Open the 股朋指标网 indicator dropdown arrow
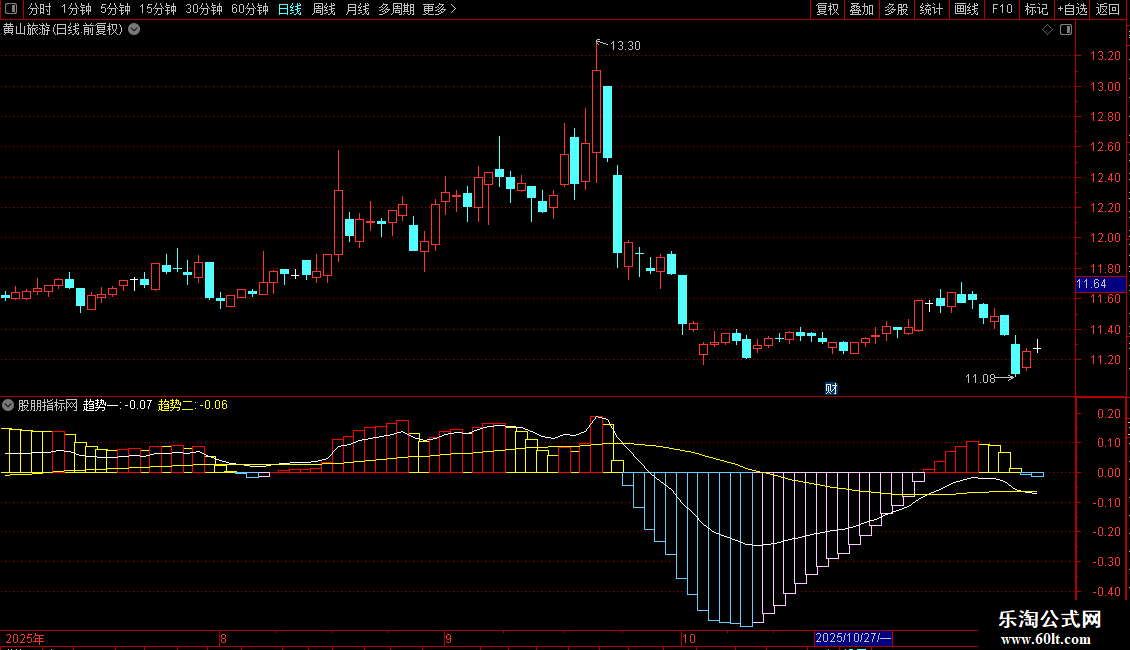The height and width of the screenshot is (650, 1130). coord(8,405)
